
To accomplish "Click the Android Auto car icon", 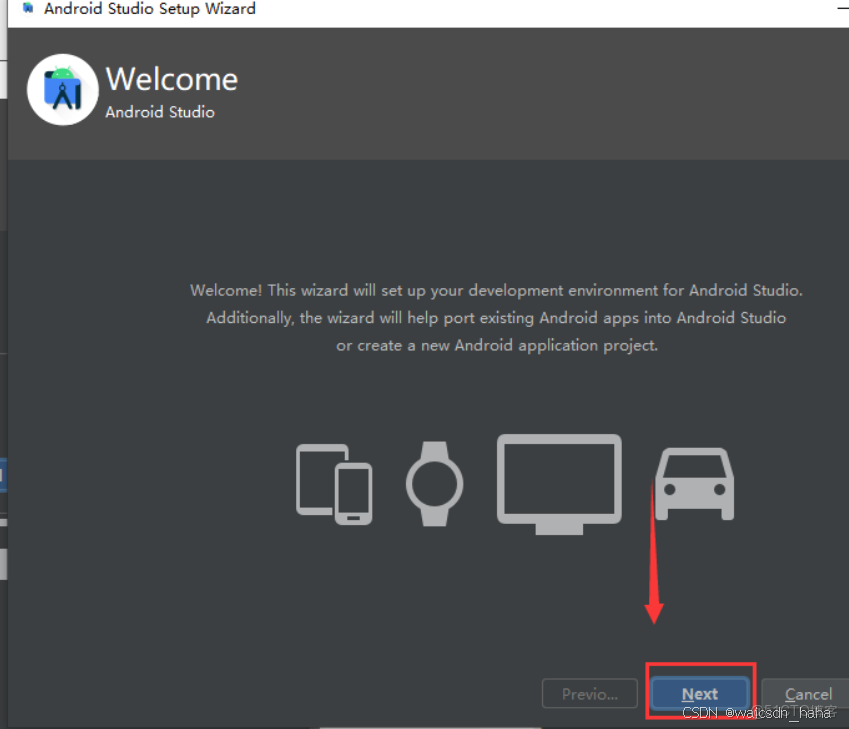I will [x=695, y=484].
